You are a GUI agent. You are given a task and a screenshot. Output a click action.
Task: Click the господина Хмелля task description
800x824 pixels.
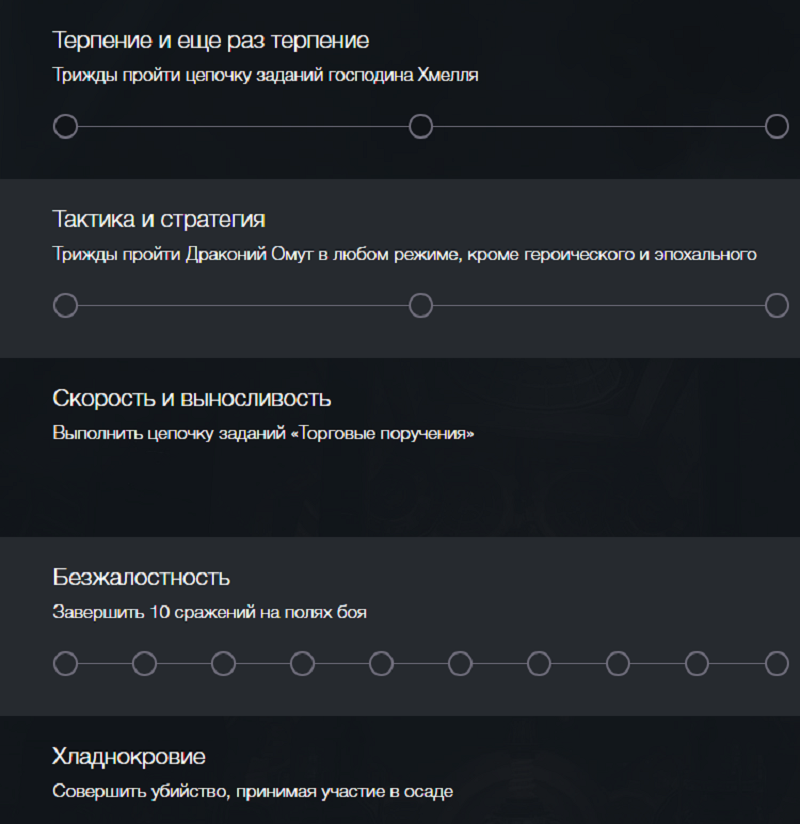[x=265, y=75]
